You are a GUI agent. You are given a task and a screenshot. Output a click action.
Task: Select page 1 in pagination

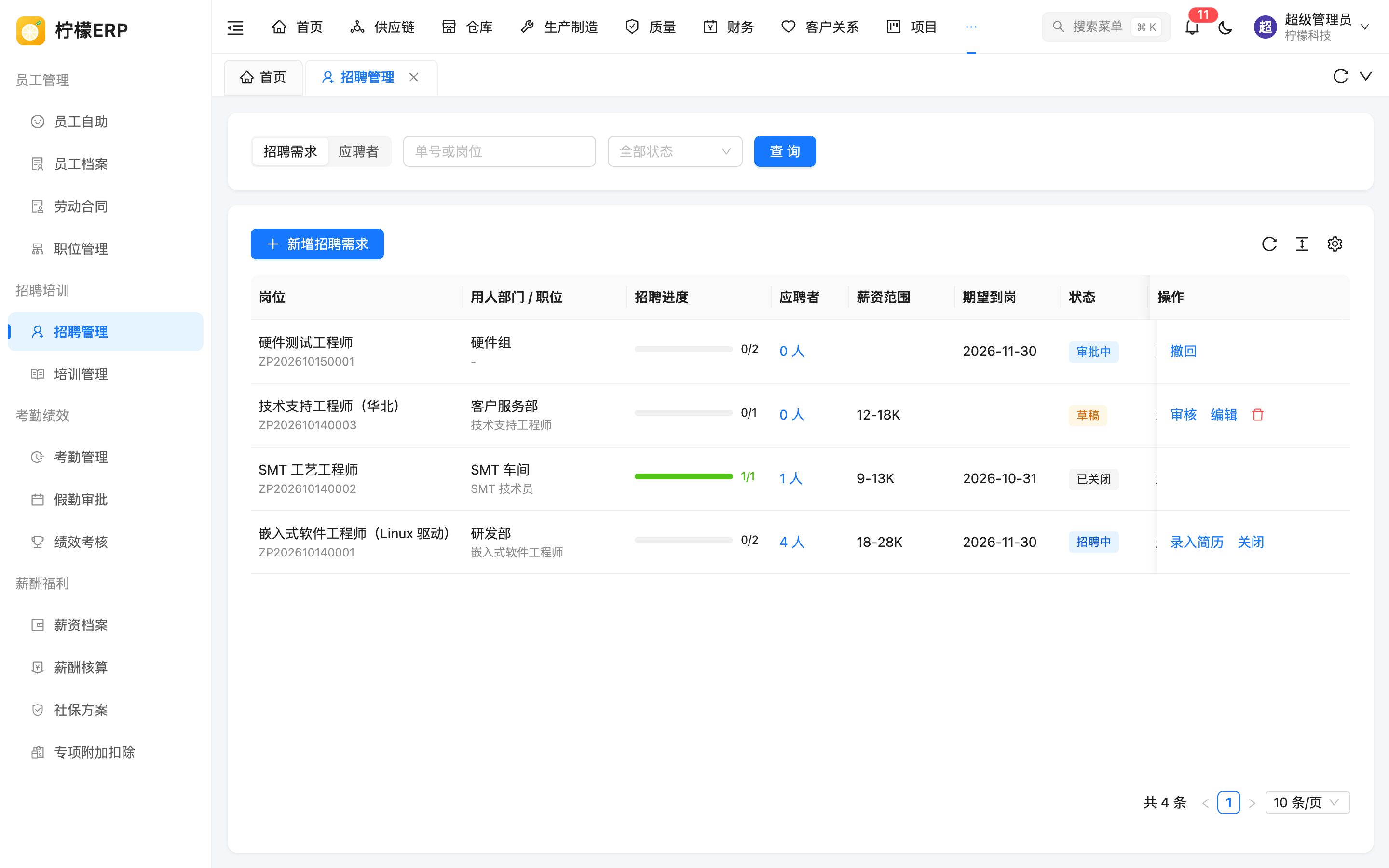[1228, 802]
